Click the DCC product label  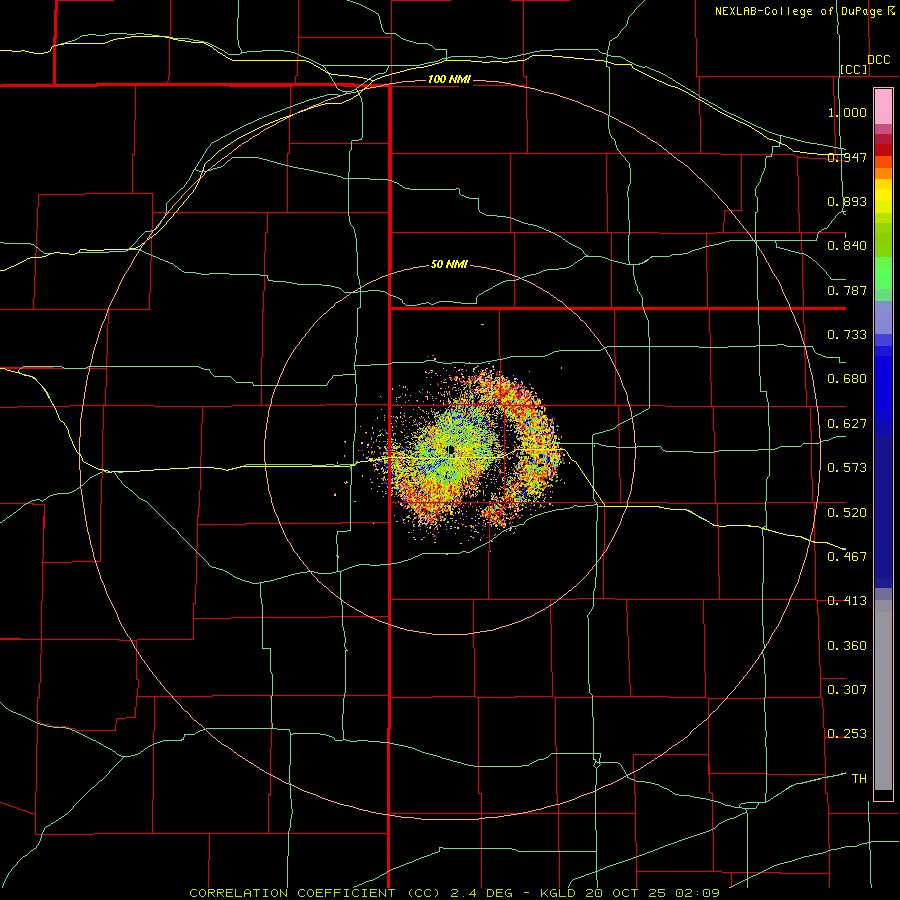[x=878, y=60]
